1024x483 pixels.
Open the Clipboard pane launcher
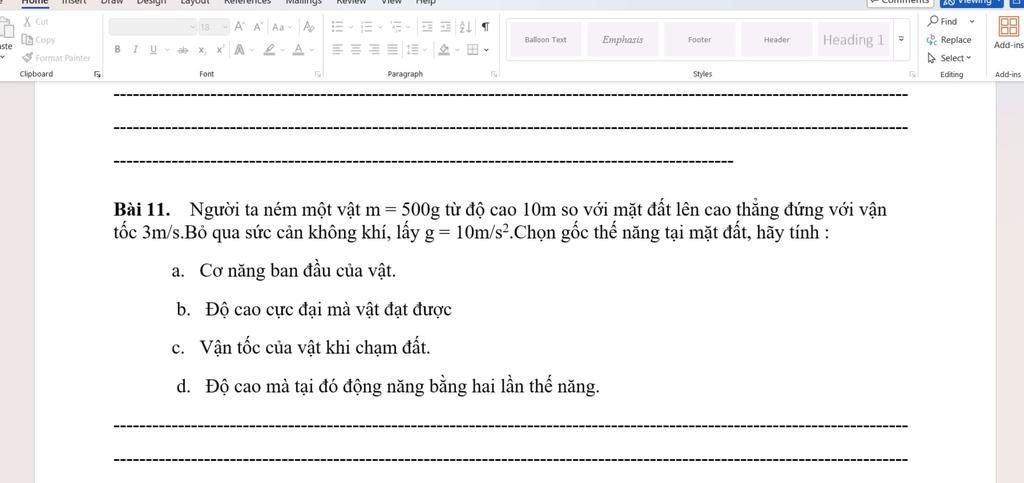(97, 74)
